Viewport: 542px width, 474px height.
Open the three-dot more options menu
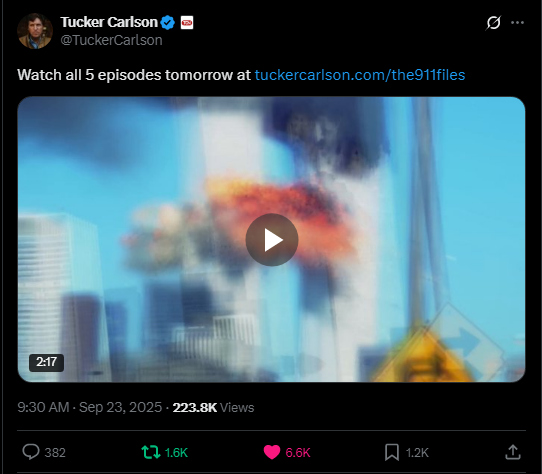517,23
